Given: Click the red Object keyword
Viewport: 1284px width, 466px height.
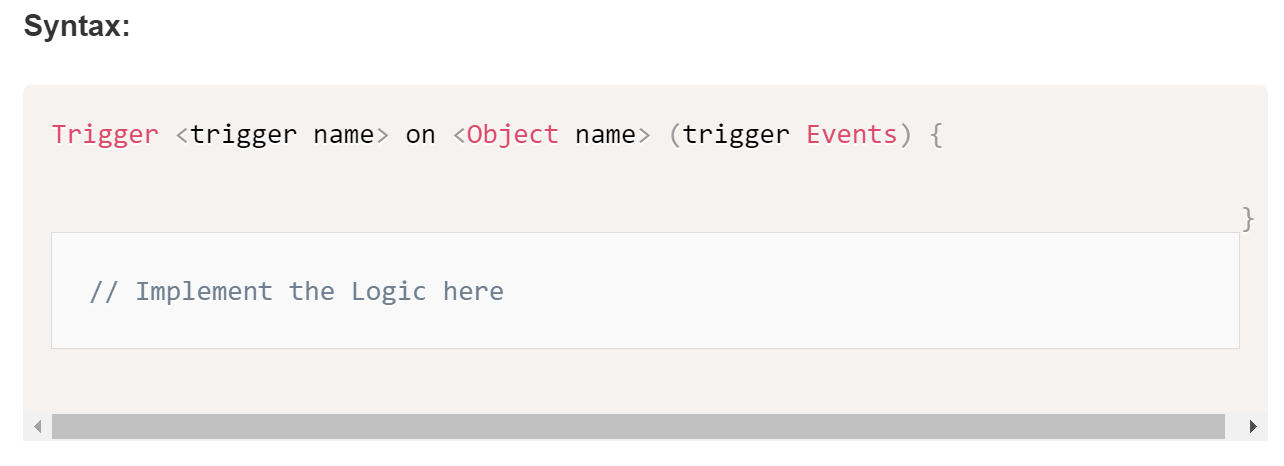Looking at the screenshot, I should coord(513,134).
